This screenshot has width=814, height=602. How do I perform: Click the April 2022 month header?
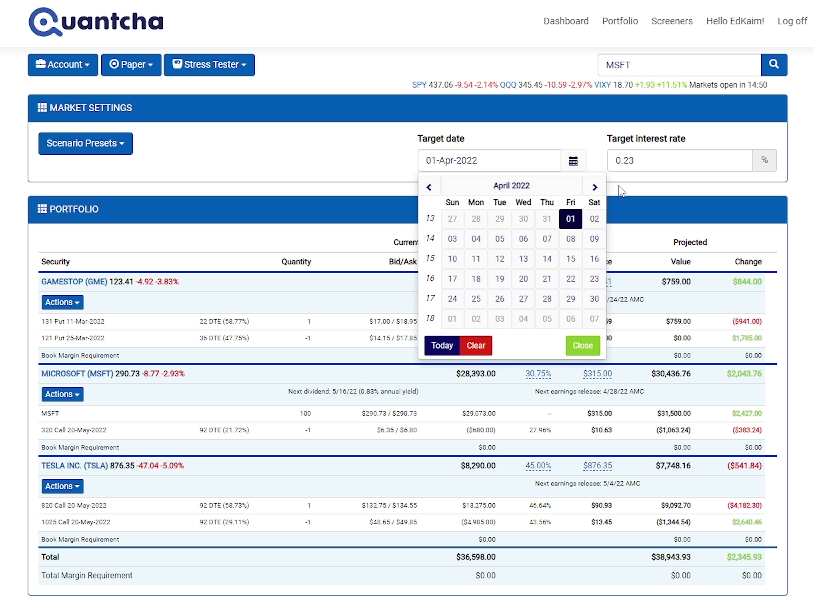click(x=511, y=186)
